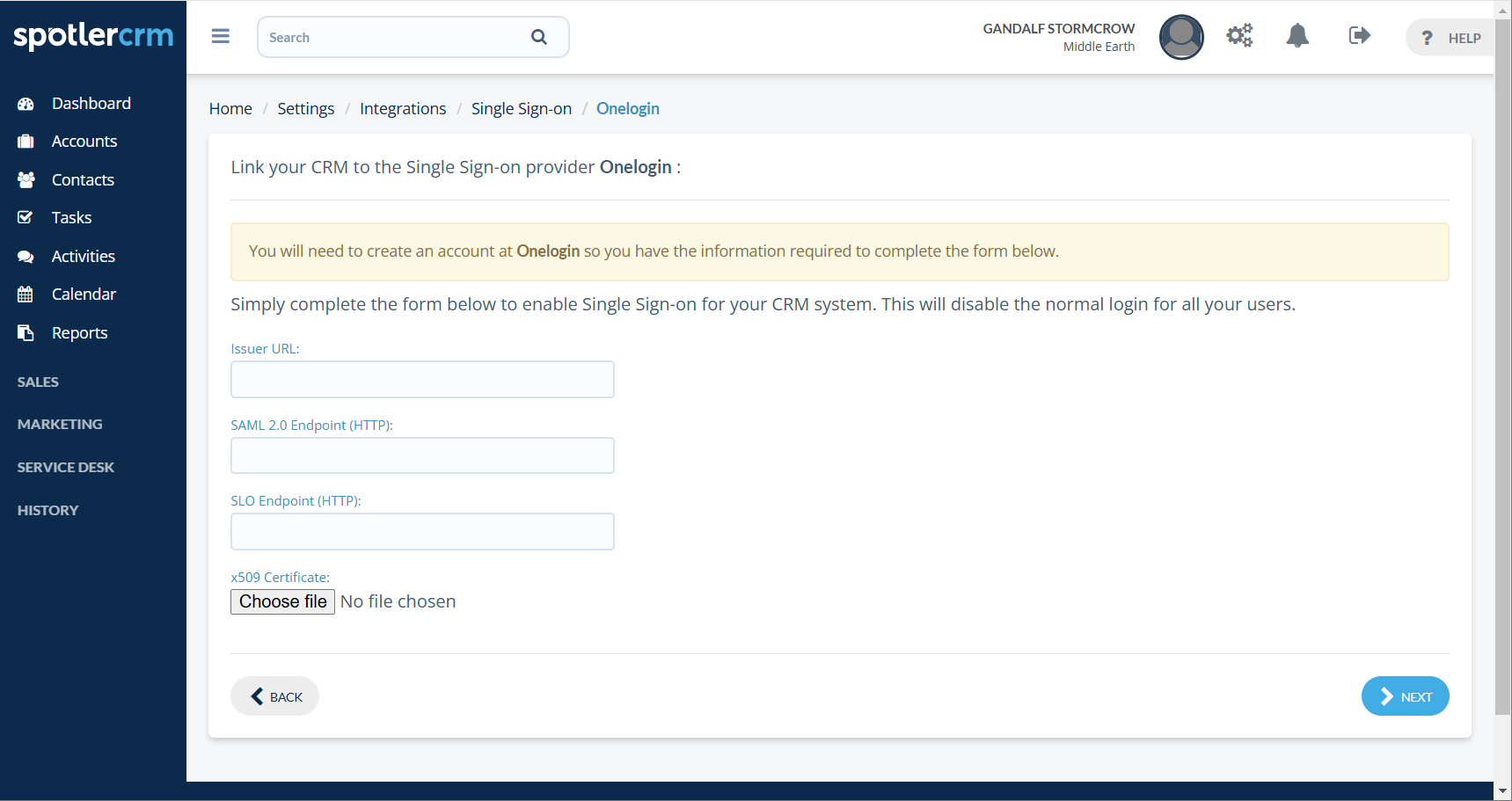Open Reports from the sidebar
This screenshot has width=1512, height=801.
pos(79,333)
